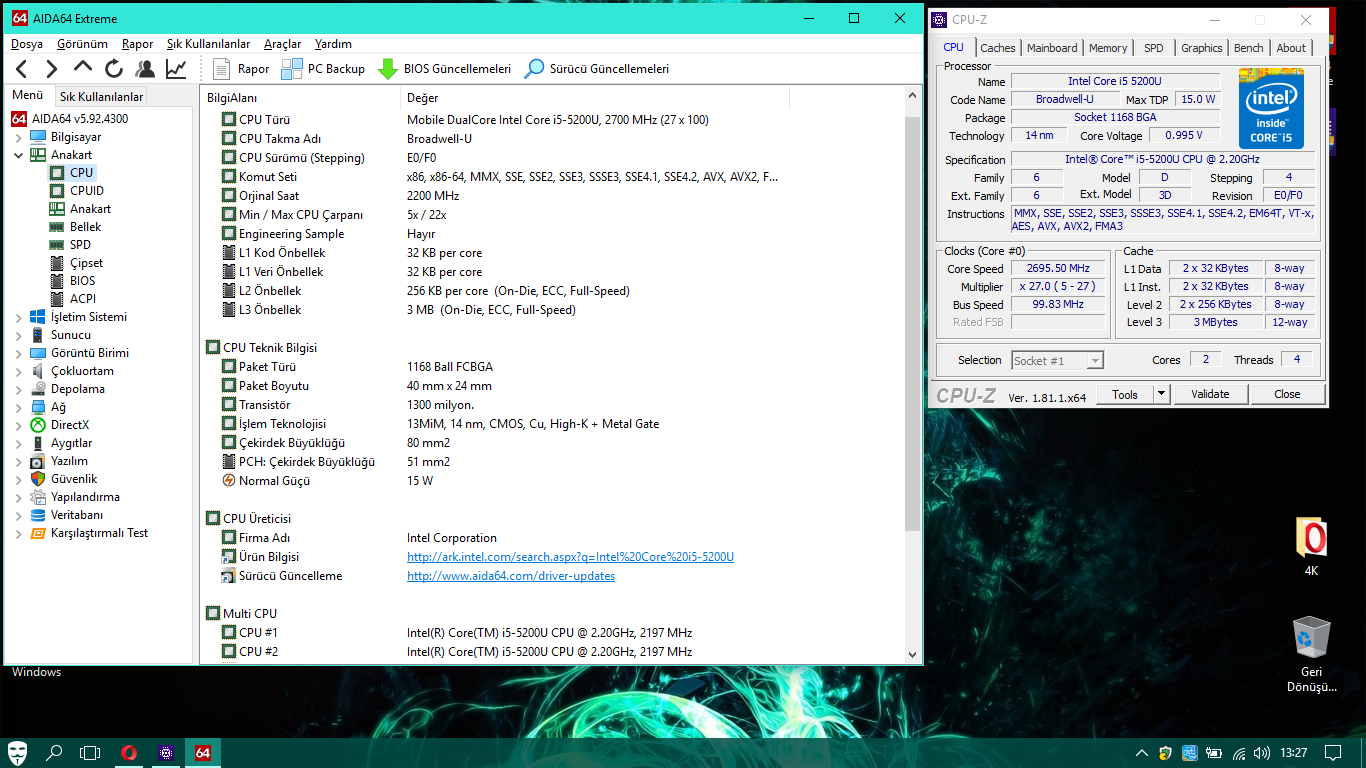Click the Tools button in CPU-Z
Viewport: 1366px width, 768px height.
point(1125,394)
